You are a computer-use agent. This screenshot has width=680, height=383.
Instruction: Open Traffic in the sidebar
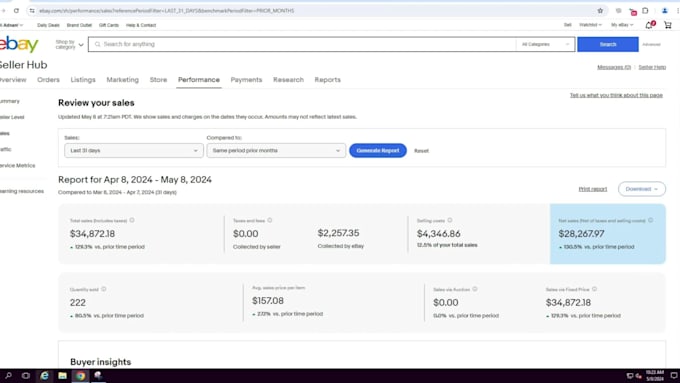pos(6,150)
